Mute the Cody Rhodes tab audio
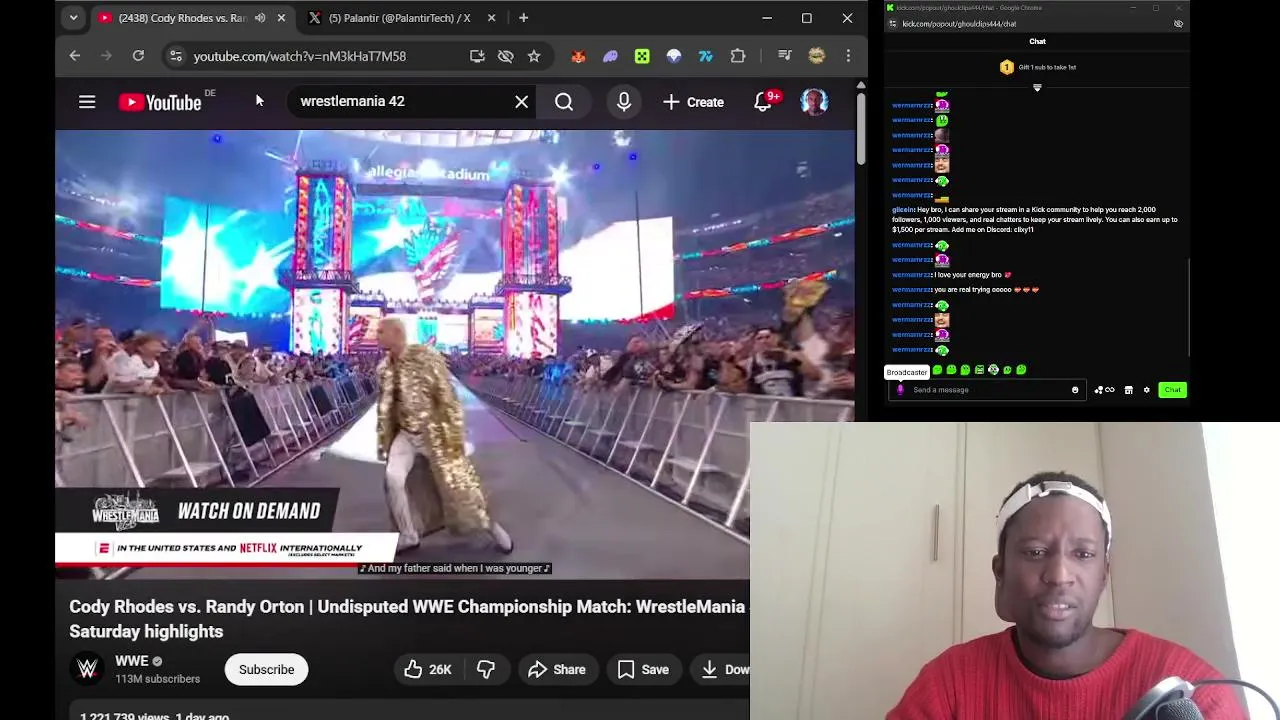Screen dimensions: 1280x720 (260, 18)
